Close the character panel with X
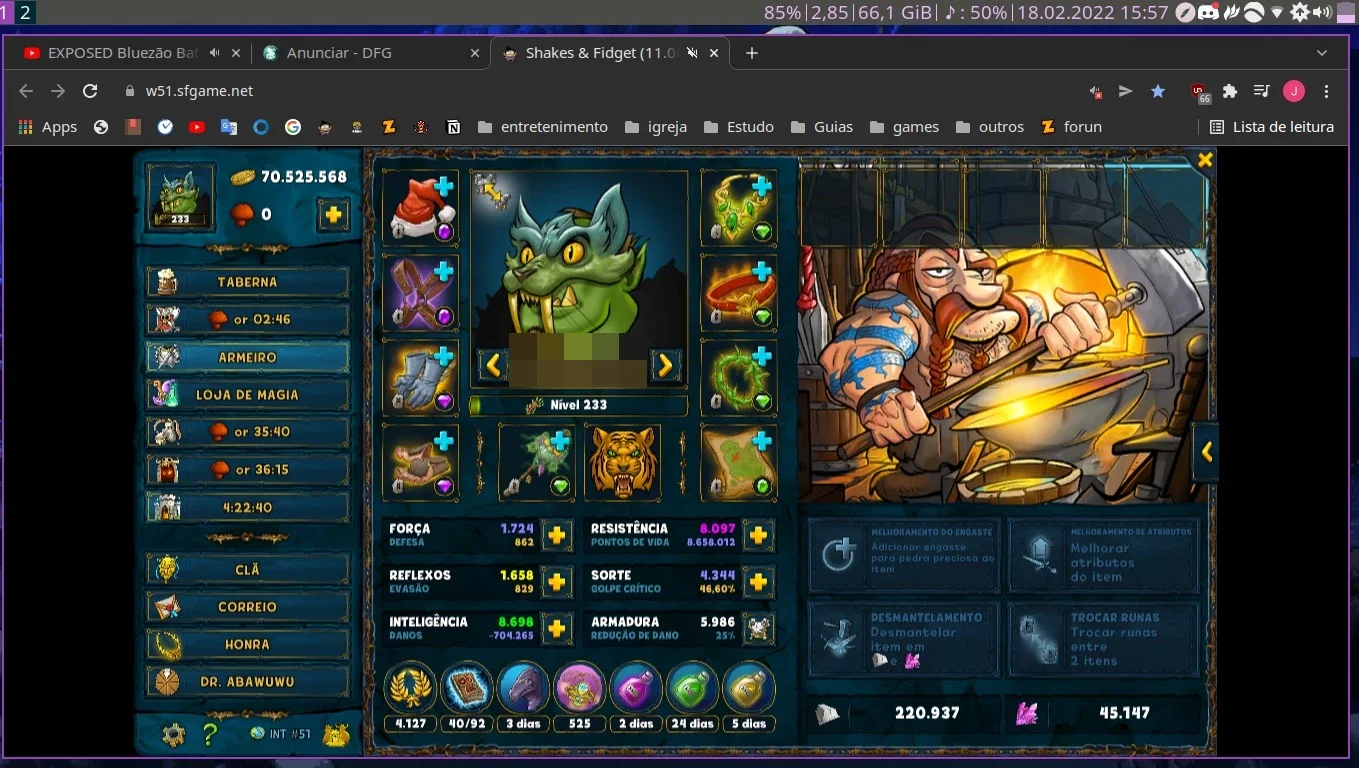Screen dimensions: 1359x768 1205,160
